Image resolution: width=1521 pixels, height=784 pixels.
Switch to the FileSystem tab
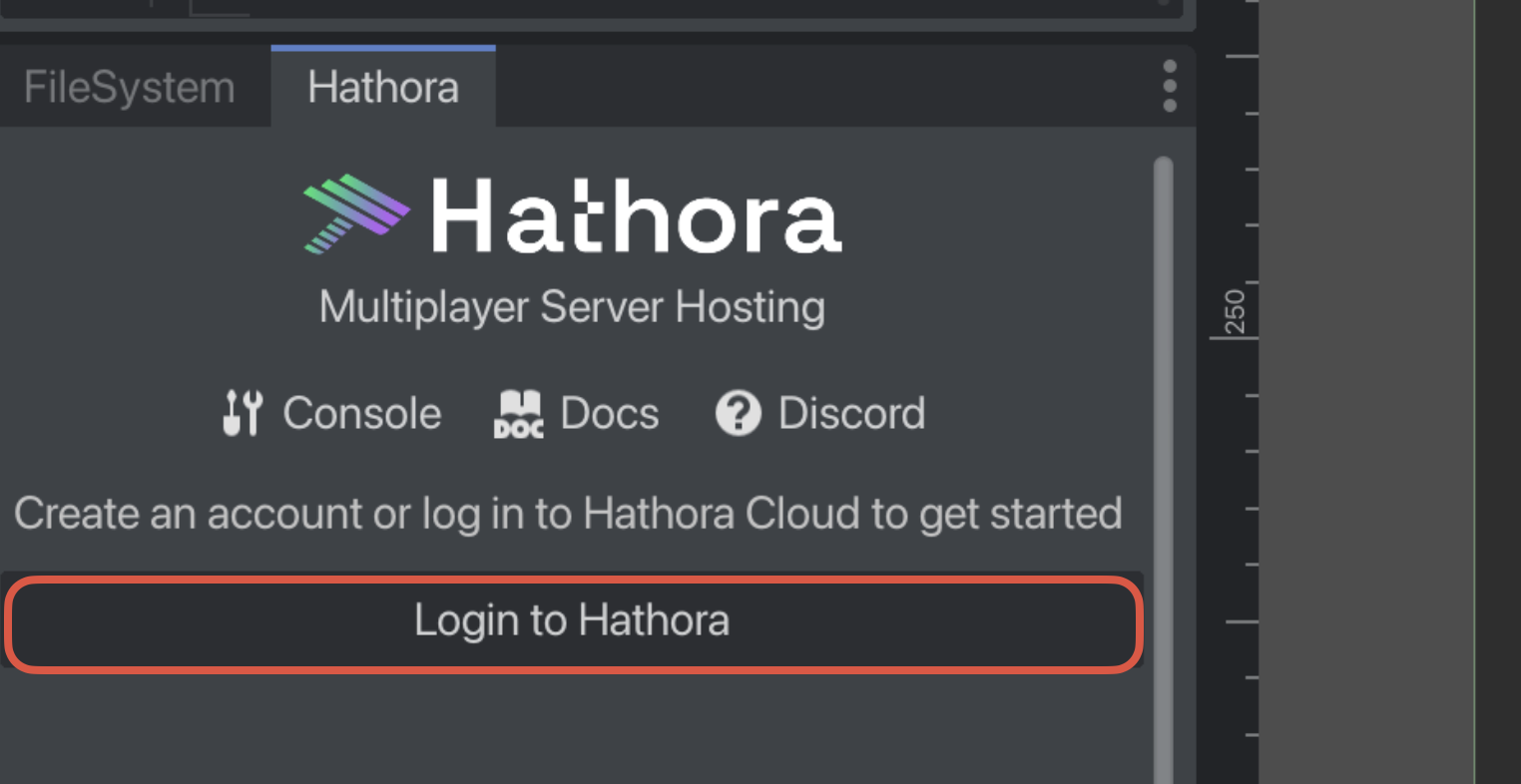pyautogui.click(x=129, y=88)
